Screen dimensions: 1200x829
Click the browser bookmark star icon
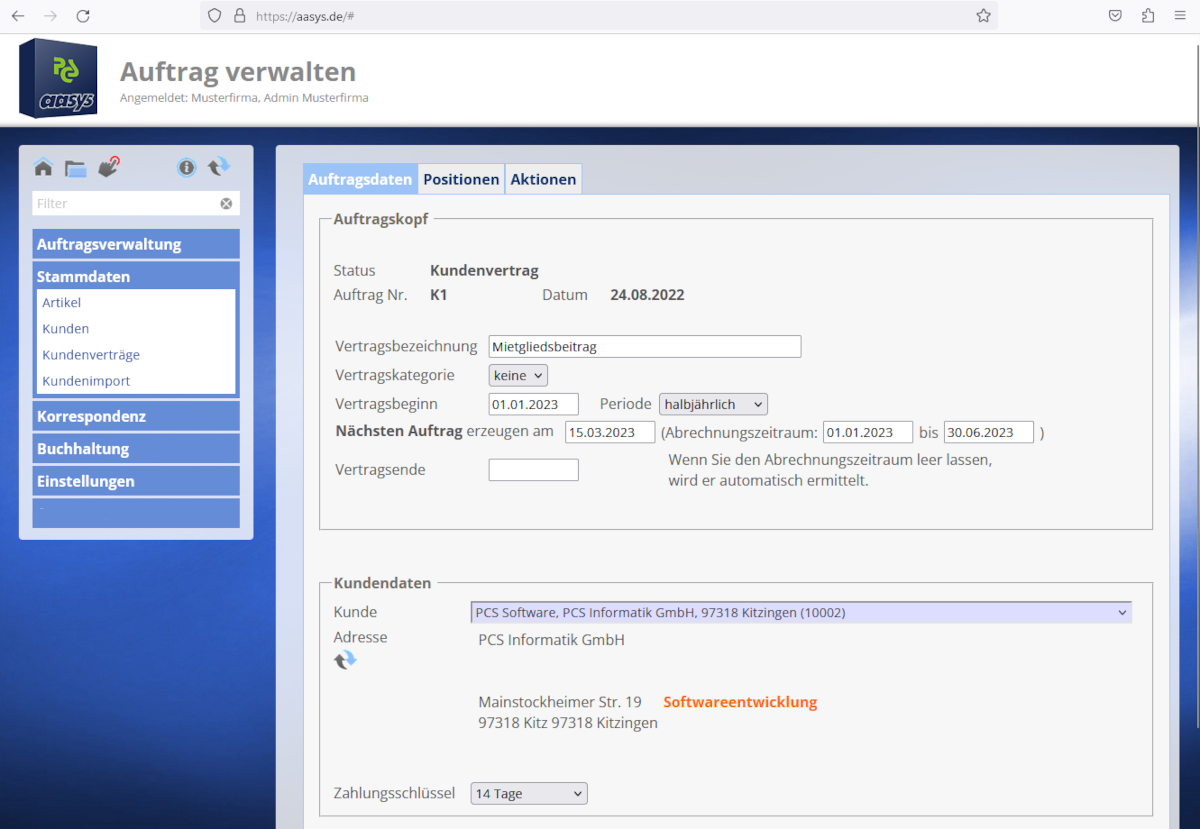tap(983, 16)
